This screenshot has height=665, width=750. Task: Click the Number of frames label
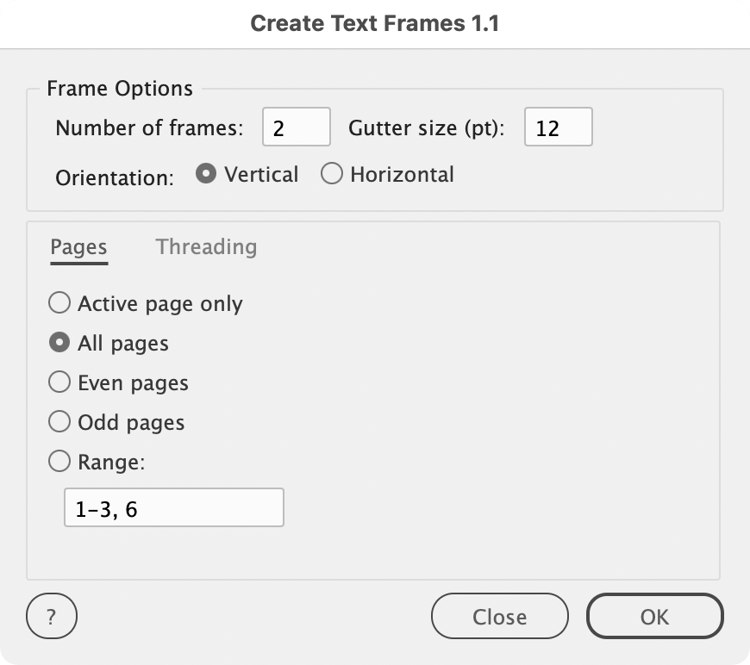[150, 128]
